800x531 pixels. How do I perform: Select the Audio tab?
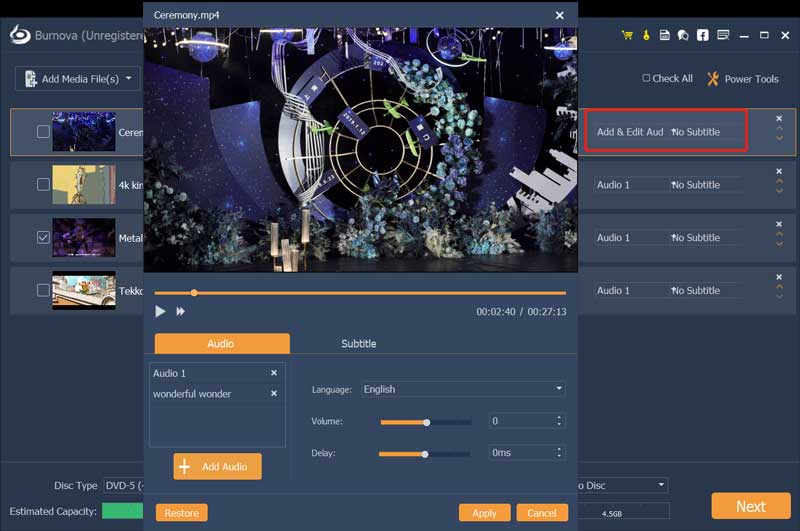(x=221, y=344)
